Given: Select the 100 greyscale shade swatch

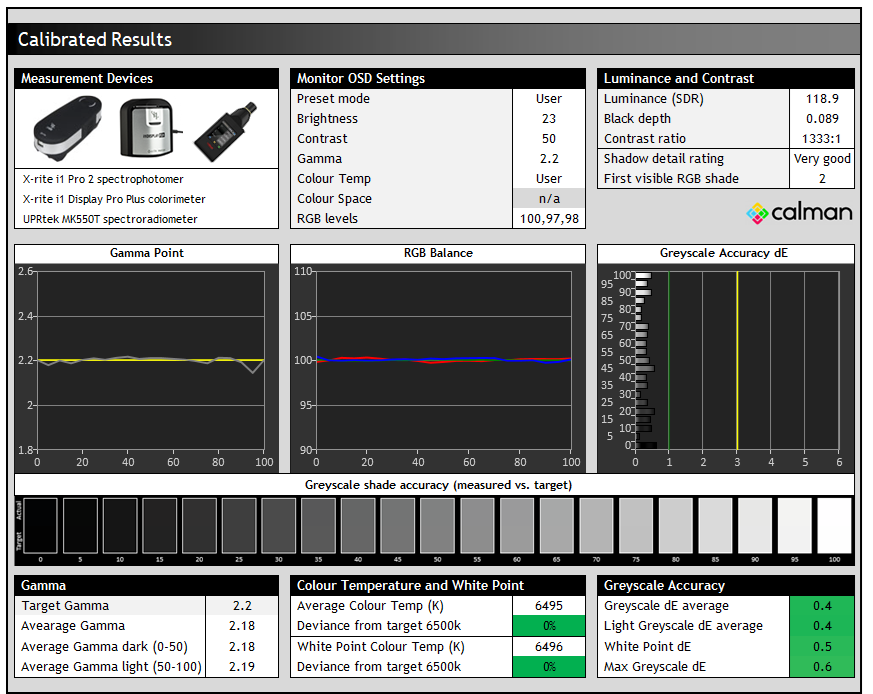Looking at the screenshot, I should pos(834,526).
